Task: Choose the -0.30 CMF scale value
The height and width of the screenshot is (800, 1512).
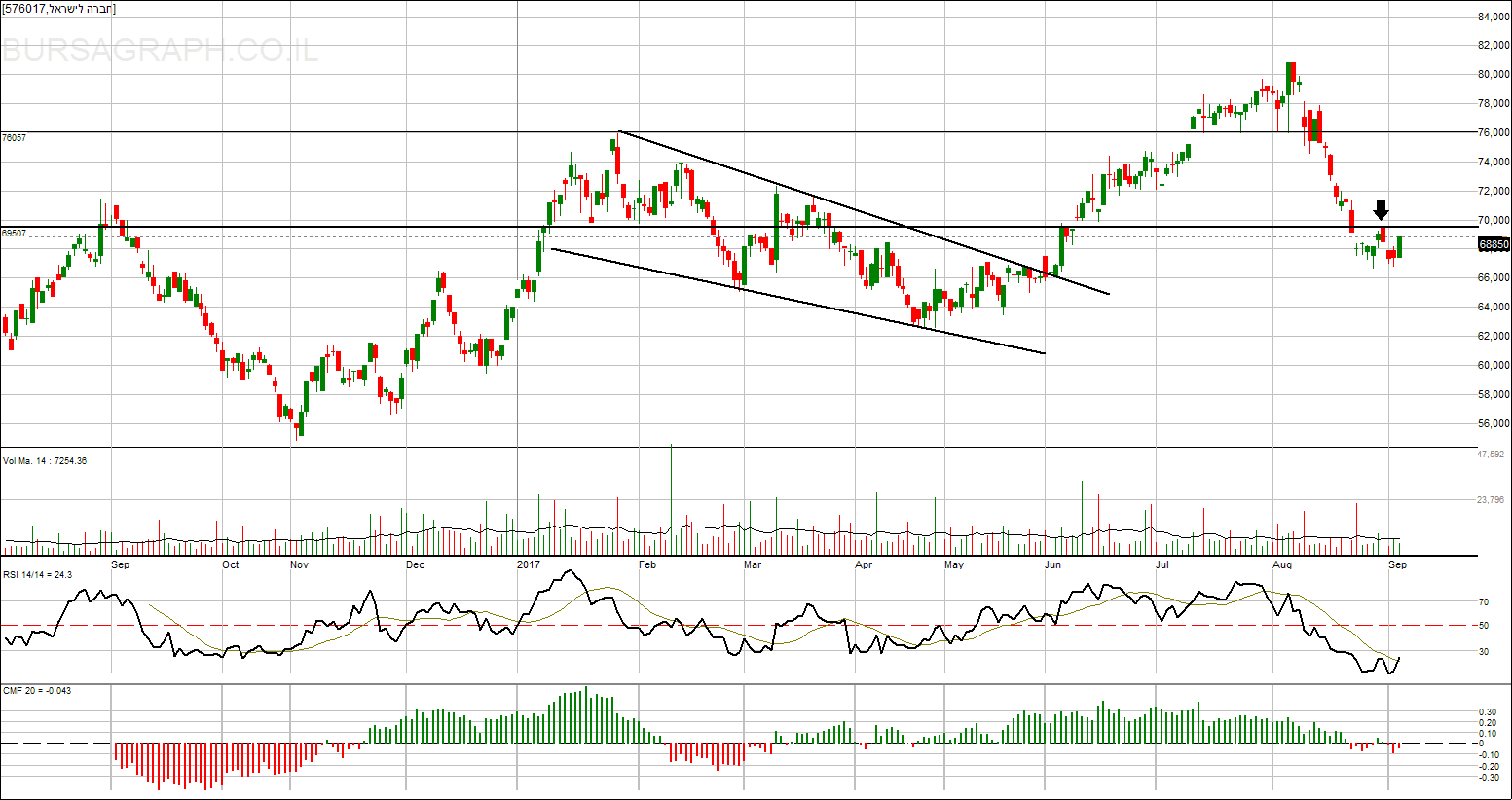Action: click(1489, 777)
